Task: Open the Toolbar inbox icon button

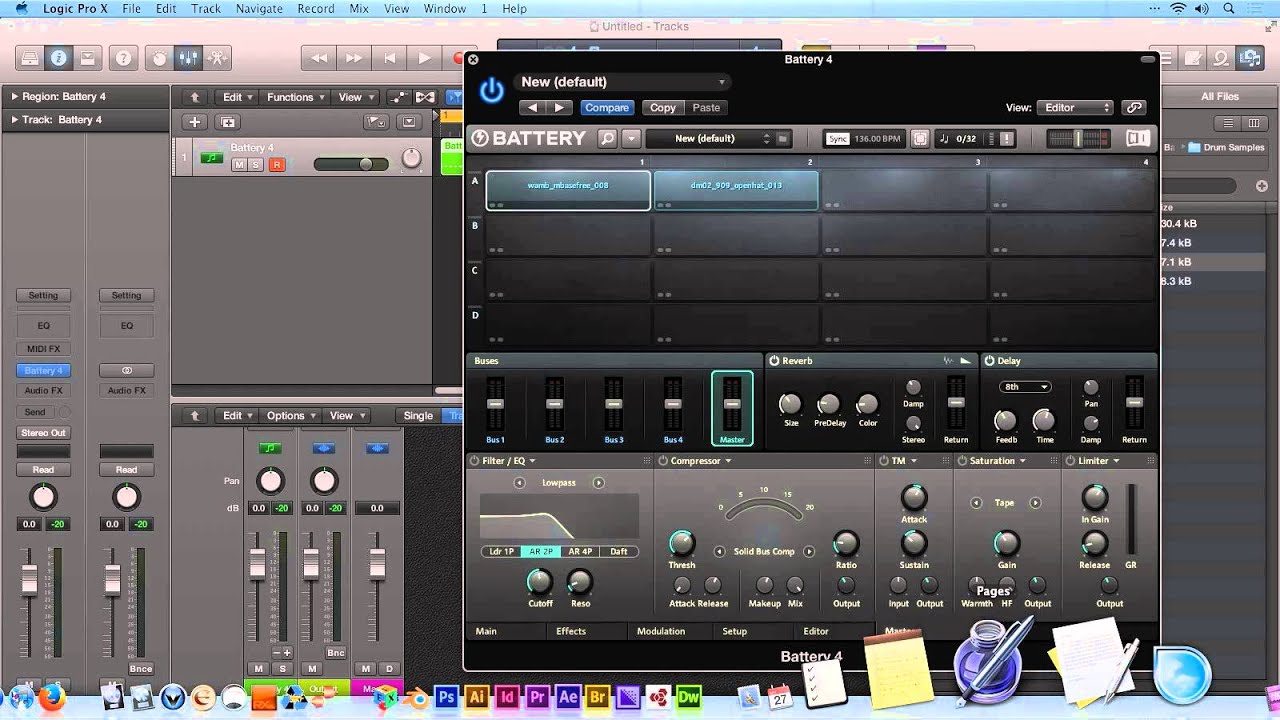Action: (x=88, y=58)
